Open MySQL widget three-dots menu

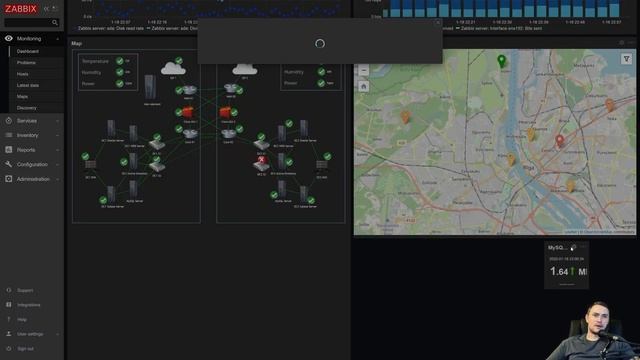[583, 247]
